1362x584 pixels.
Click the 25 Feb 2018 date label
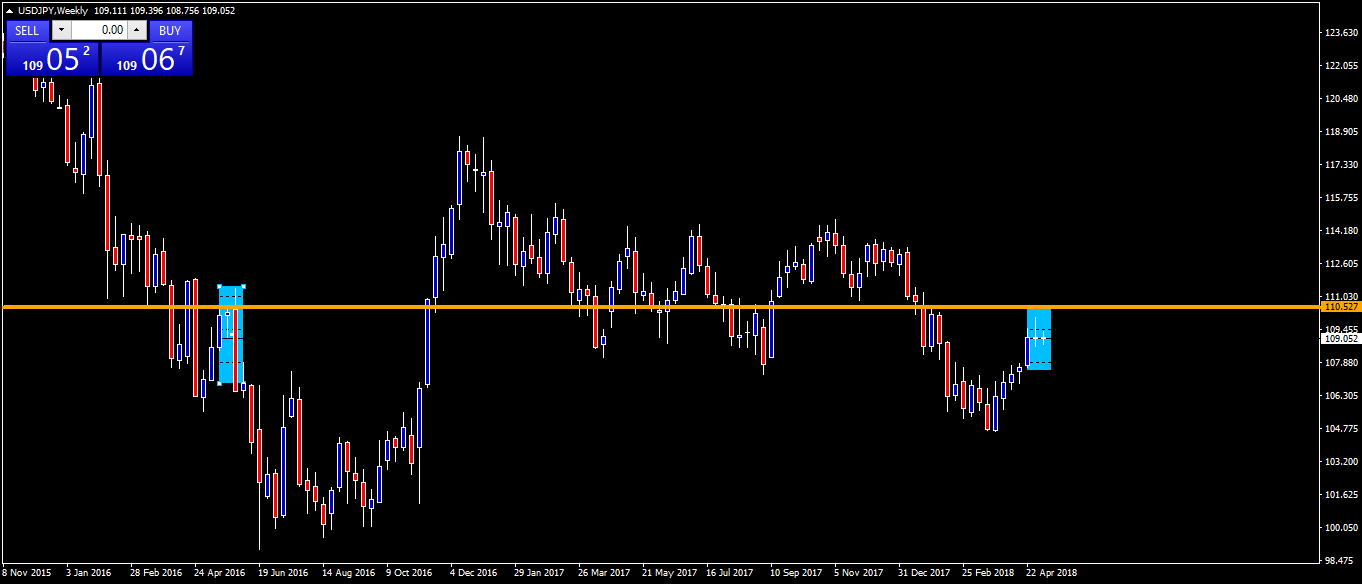(988, 574)
